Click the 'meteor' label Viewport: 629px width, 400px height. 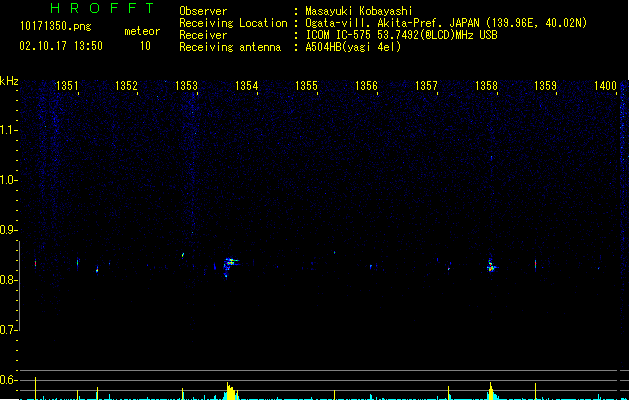pos(142,31)
